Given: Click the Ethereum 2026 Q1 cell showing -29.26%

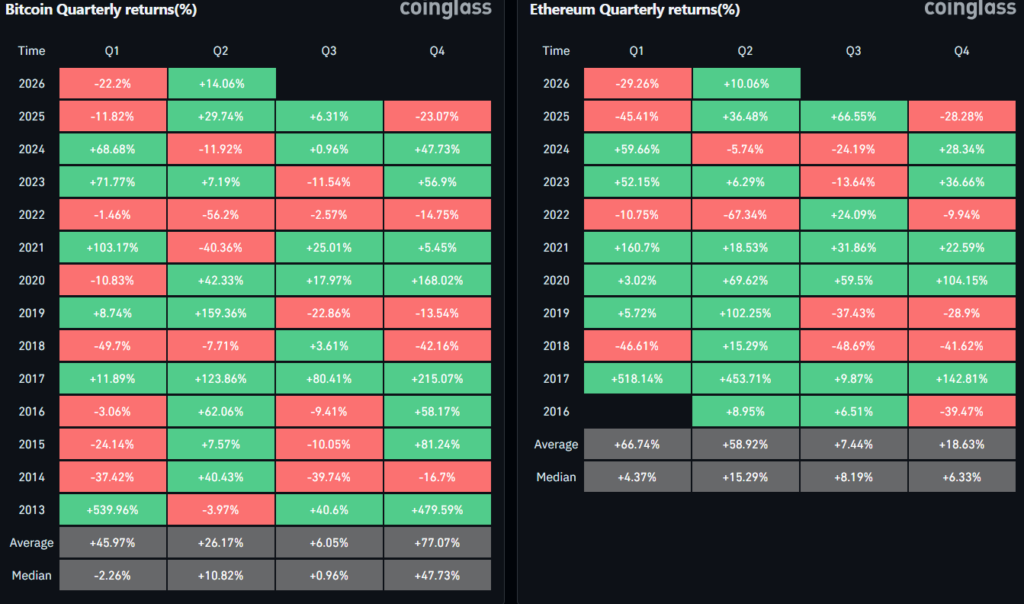Looking at the screenshot, I should (637, 83).
